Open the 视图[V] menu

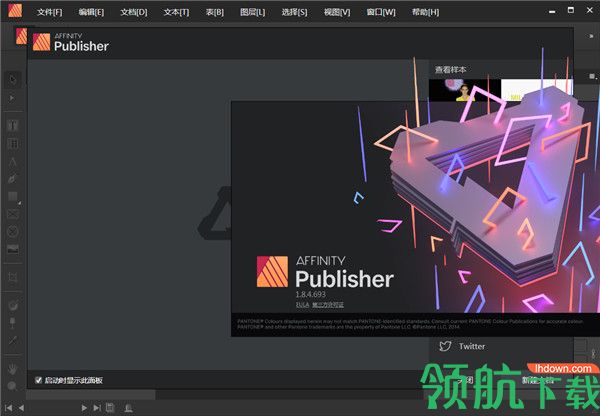(337, 12)
